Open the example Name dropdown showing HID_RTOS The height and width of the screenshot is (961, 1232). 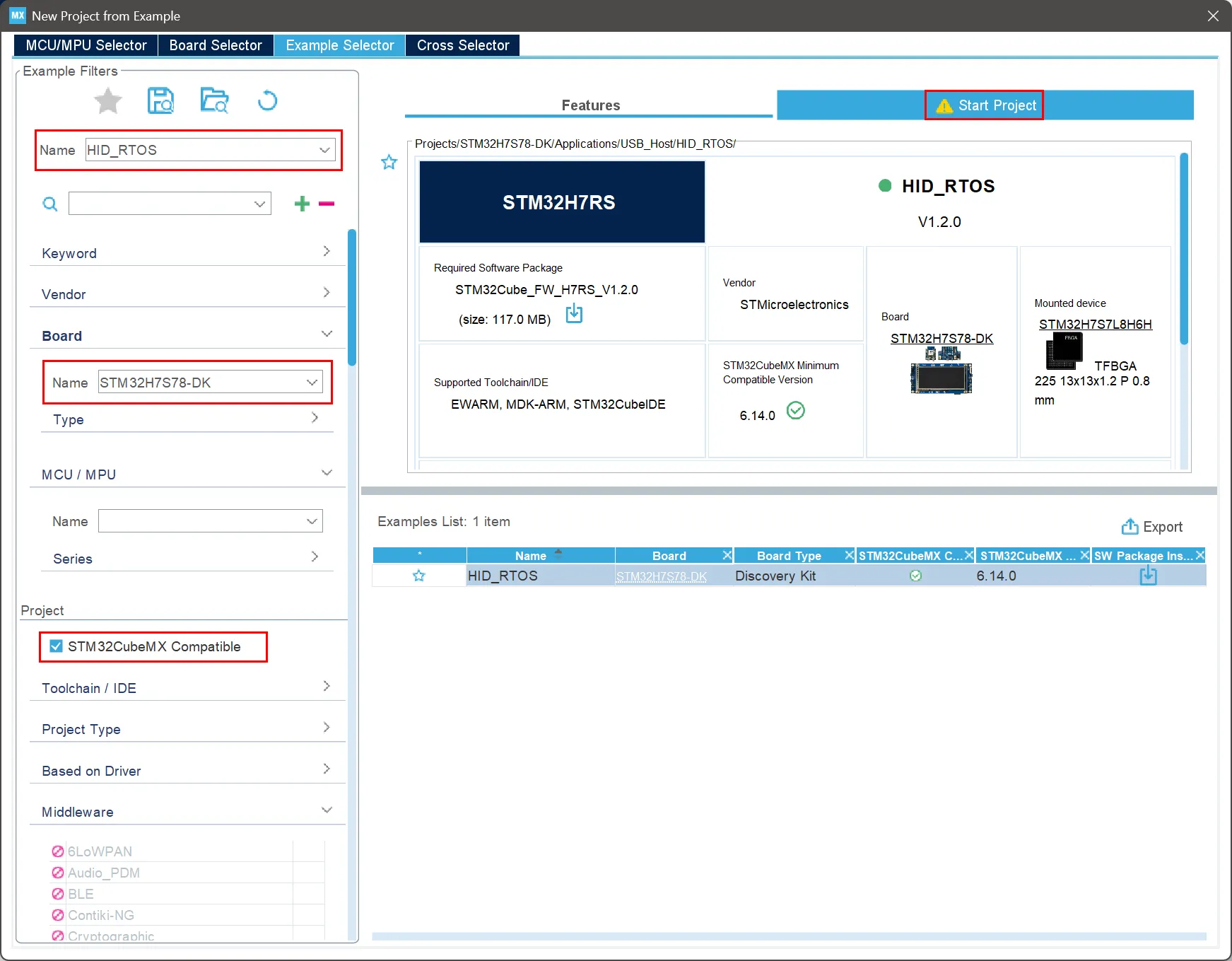pos(324,150)
